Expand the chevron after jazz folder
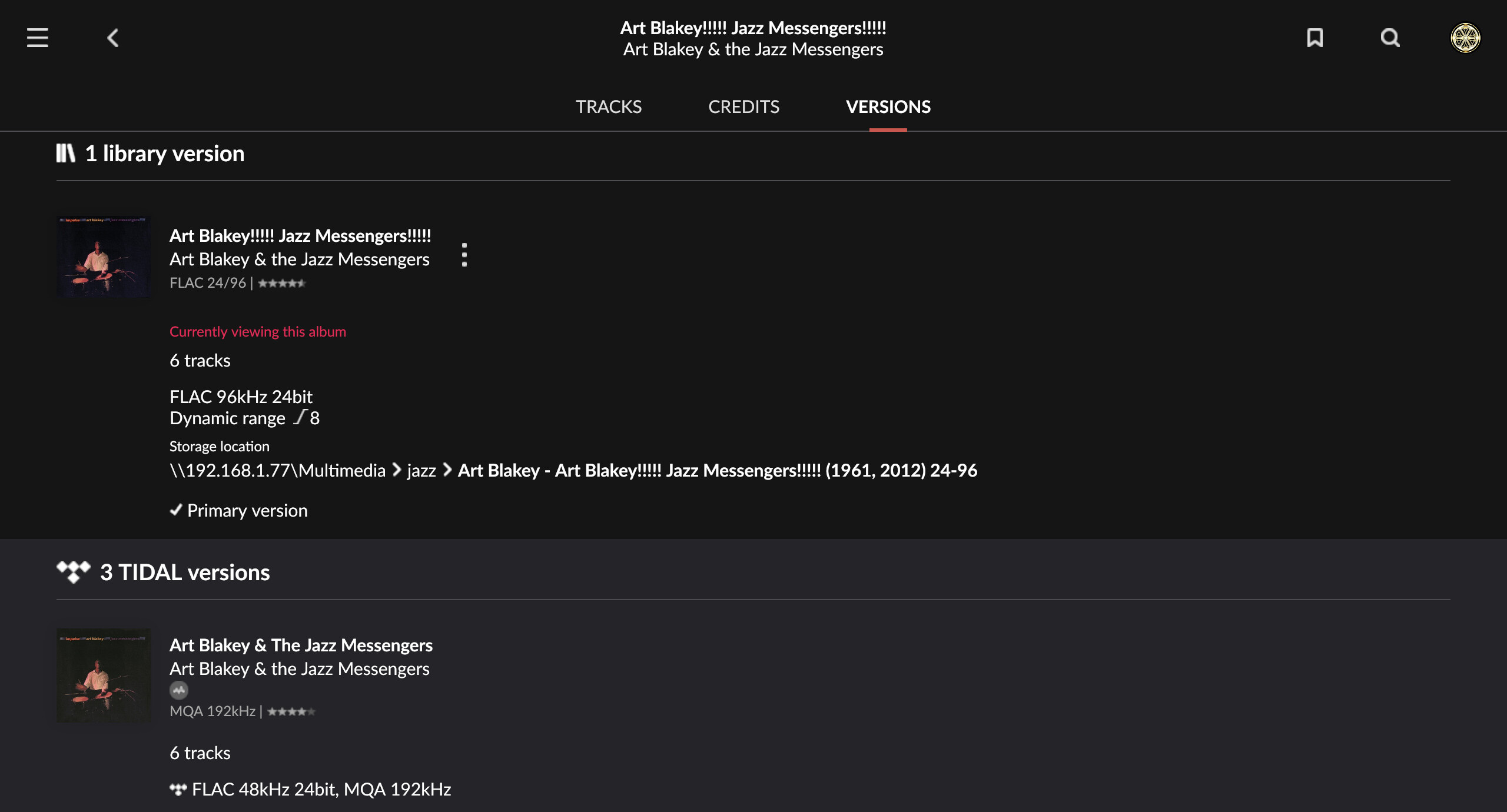The image size is (1507, 812). click(447, 470)
